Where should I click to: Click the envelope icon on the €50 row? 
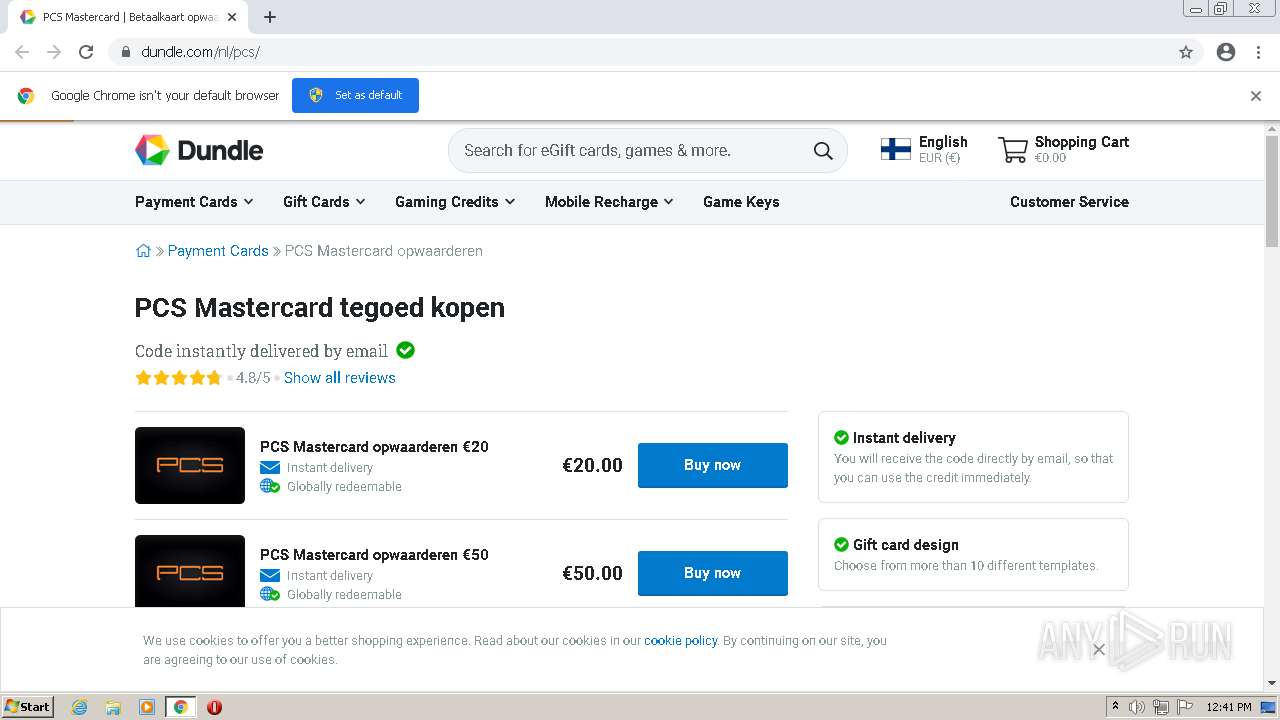[269, 575]
